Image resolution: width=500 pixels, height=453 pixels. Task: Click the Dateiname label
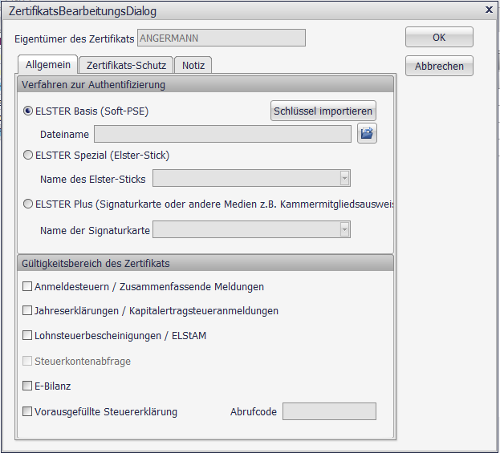[65, 134]
